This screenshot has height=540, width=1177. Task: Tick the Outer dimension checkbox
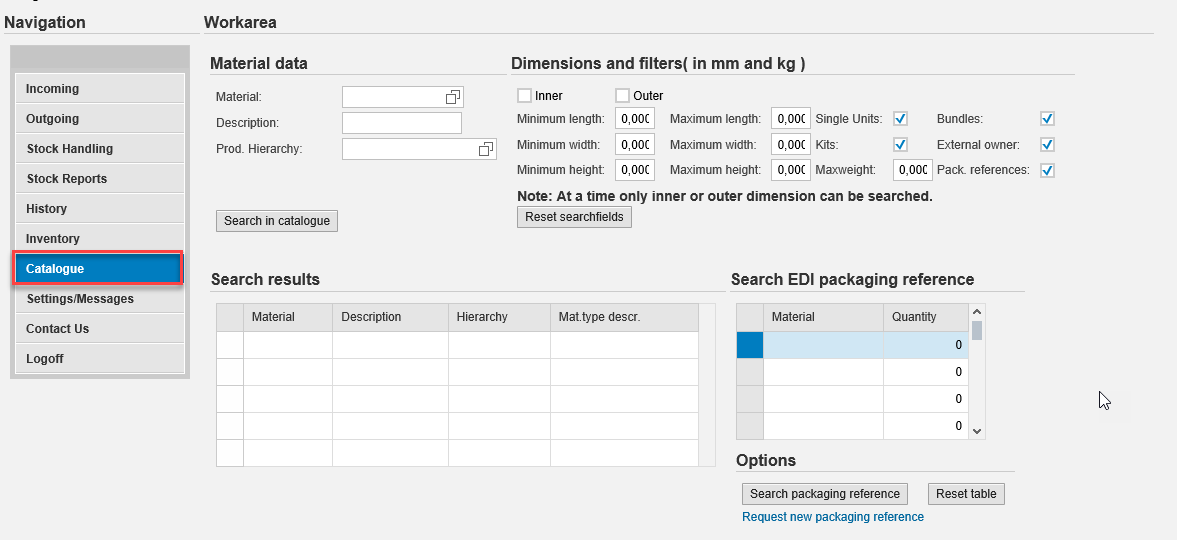[x=622, y=95]
